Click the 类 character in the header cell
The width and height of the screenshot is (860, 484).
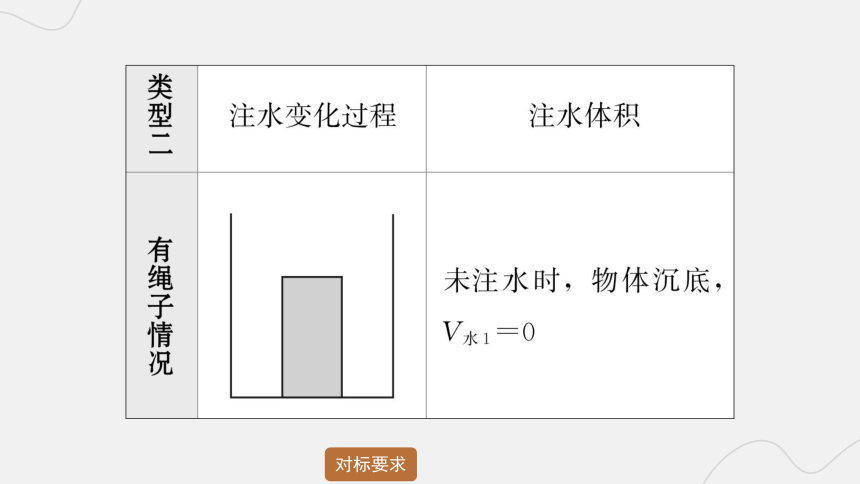point(161,87)
